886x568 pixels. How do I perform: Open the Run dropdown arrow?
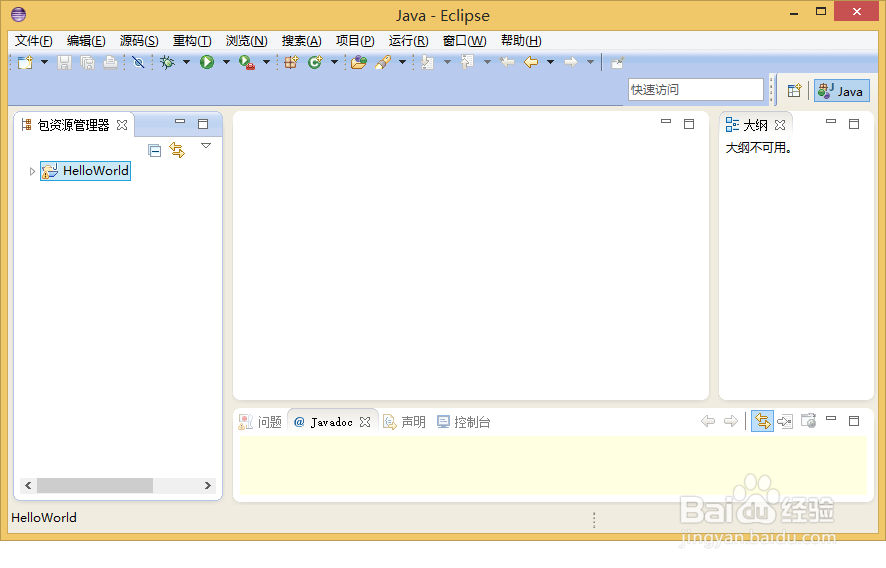226,62
